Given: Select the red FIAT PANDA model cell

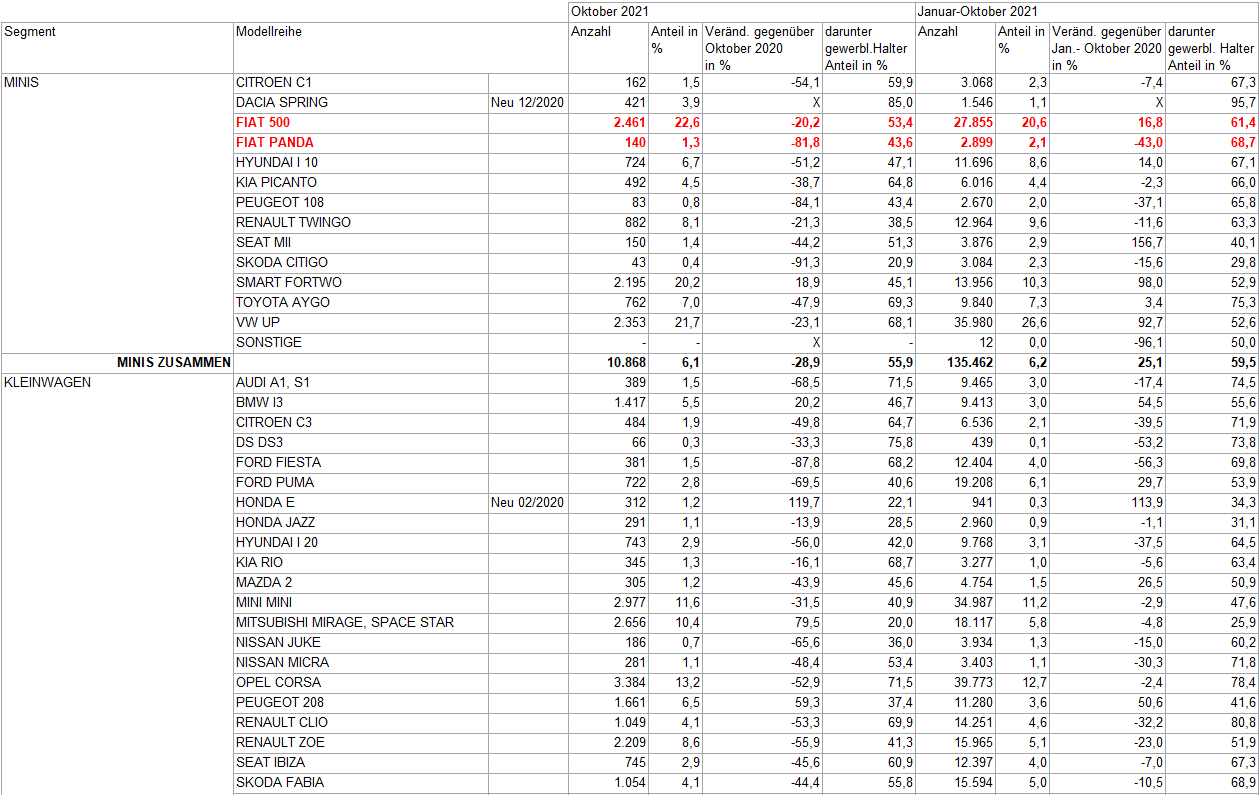Looking at the screenshot, I should point(274,142).
